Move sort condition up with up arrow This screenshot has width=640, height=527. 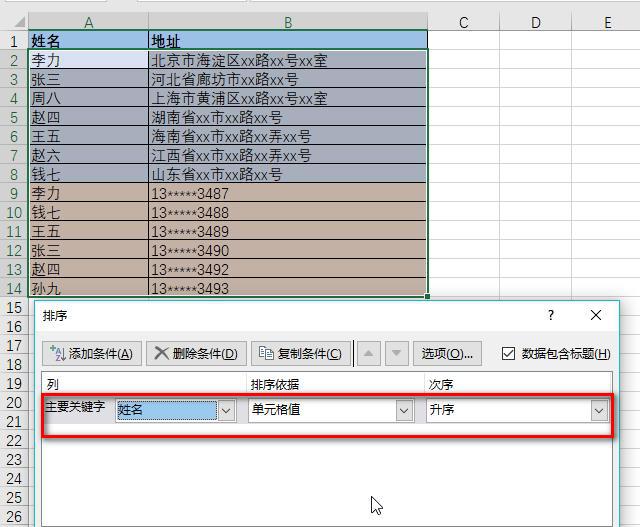[x=369, y=354]
